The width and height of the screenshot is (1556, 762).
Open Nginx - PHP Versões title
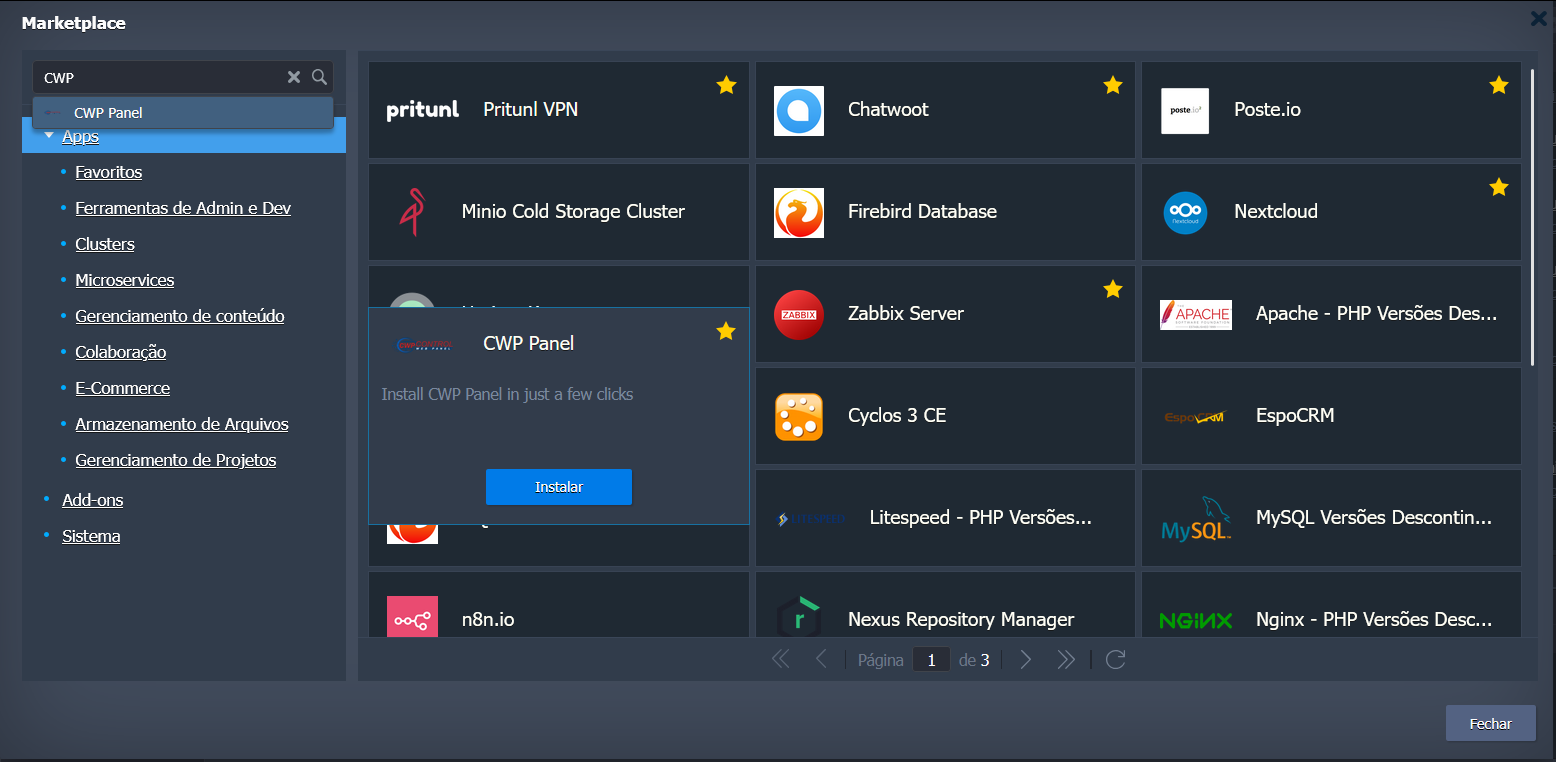coord(1374,620)
